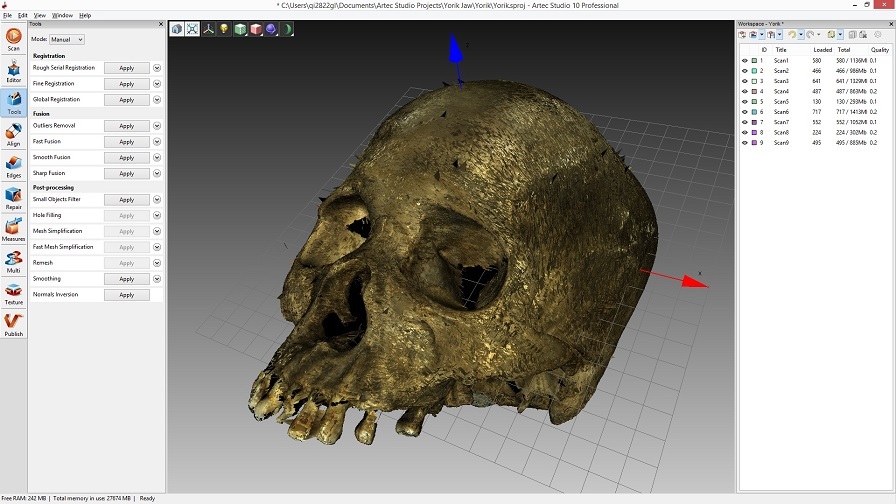Hide Scan1 using its eye icon
Screen dimensions: 896x504
click(x=744, y=61)
